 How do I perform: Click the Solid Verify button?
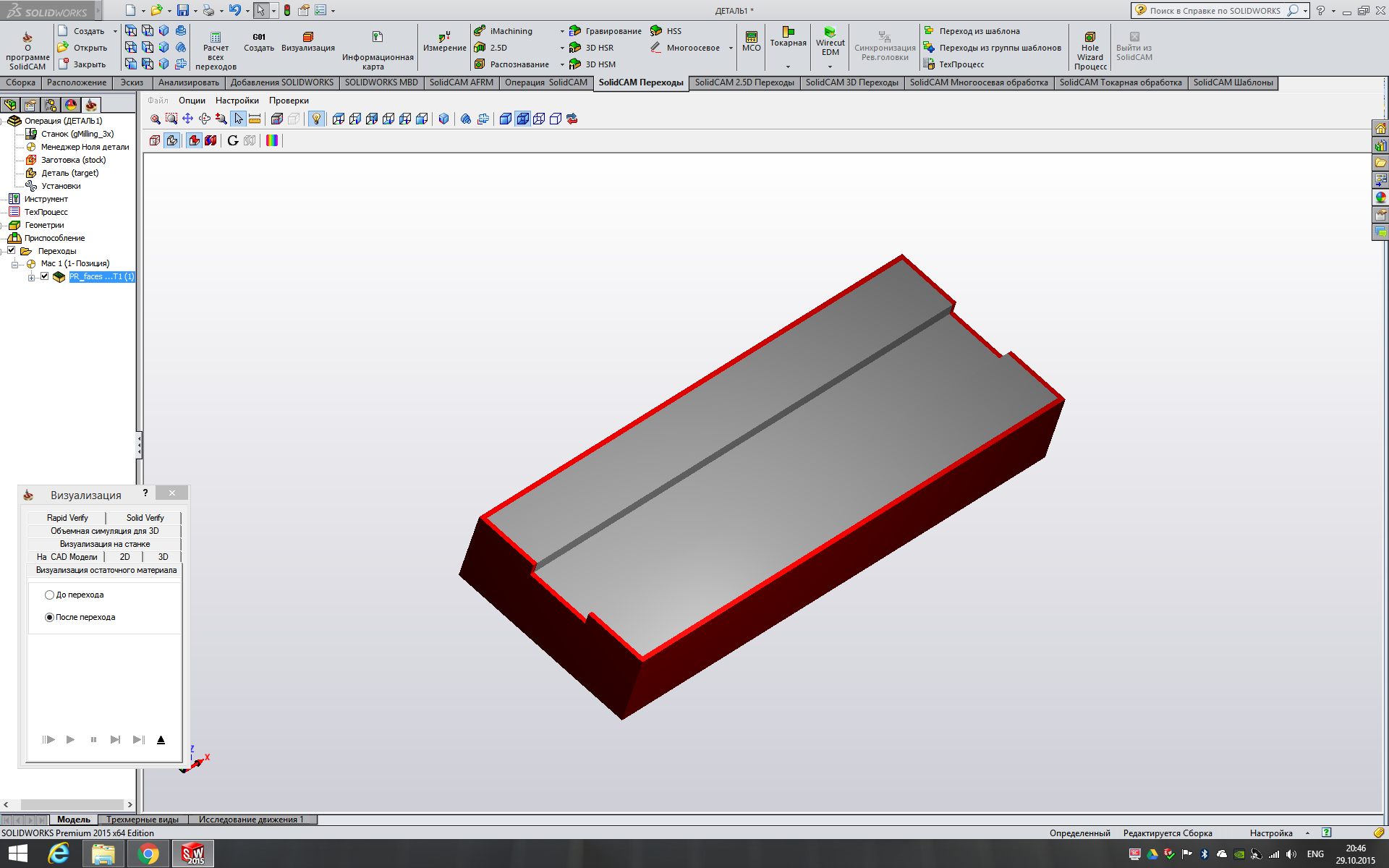point(145,518)
